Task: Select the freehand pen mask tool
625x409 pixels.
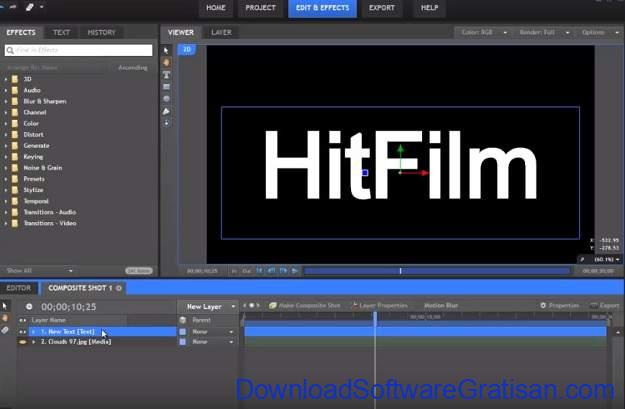Action: 166,111
